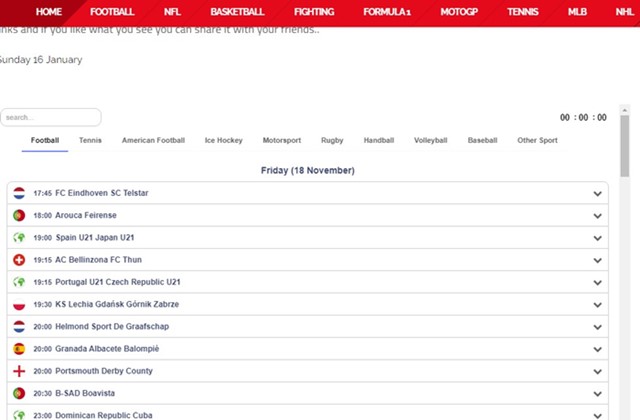Viewport: 640px width, 420px height.
Task: Click the Portugal flag next to Arouca Feirense
Action: tap(19, 215)
